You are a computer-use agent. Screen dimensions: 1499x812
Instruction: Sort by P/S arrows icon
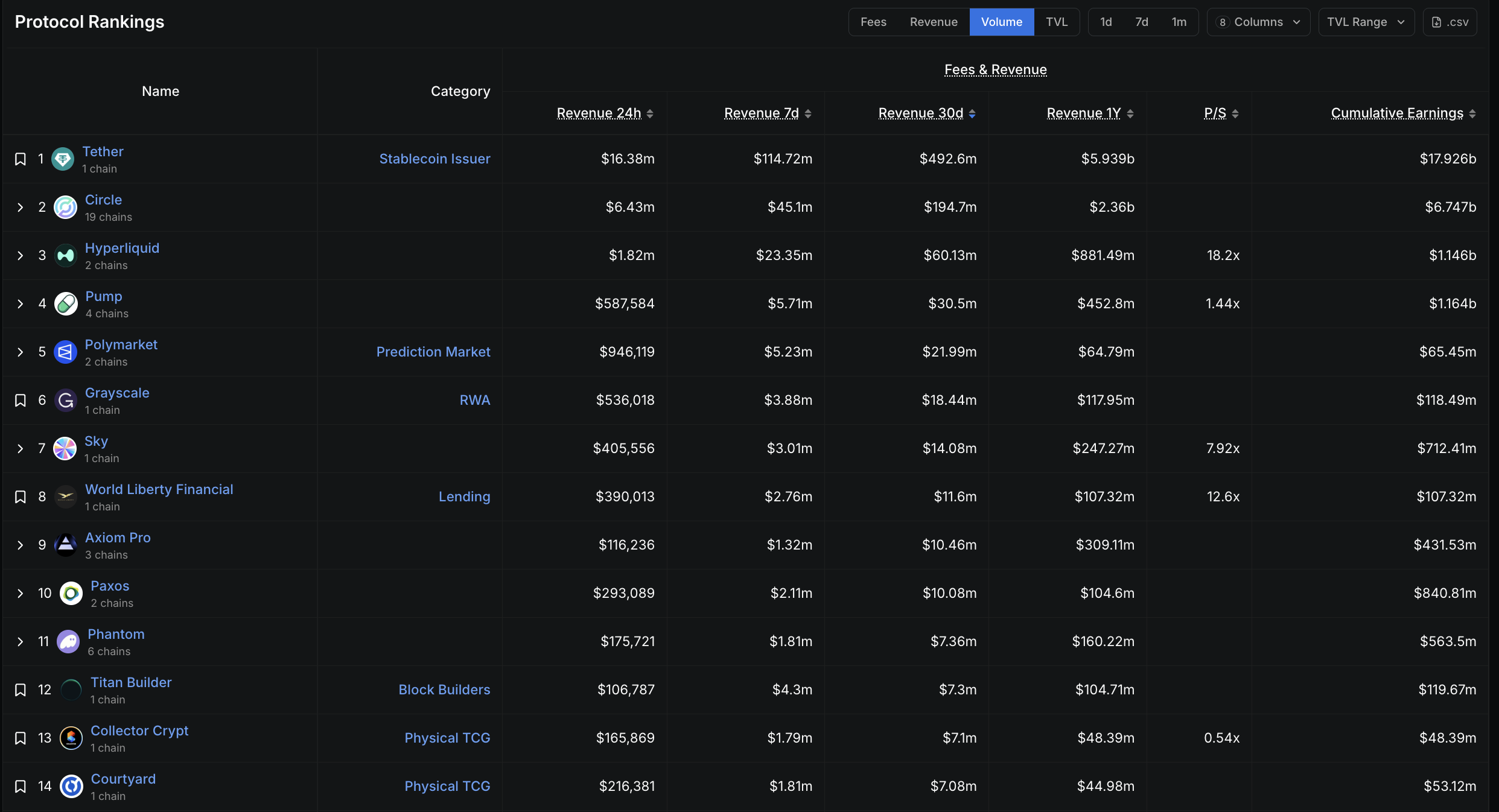[x=1235, y=114]
